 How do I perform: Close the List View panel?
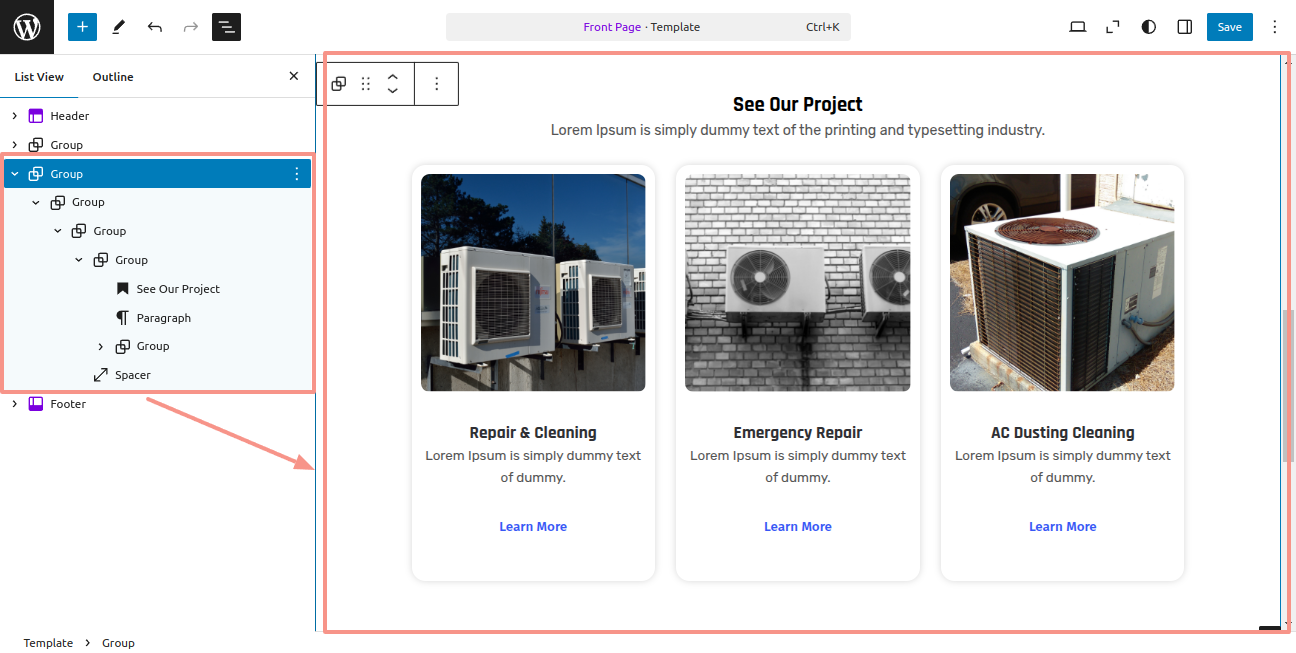tap(294, 76)
